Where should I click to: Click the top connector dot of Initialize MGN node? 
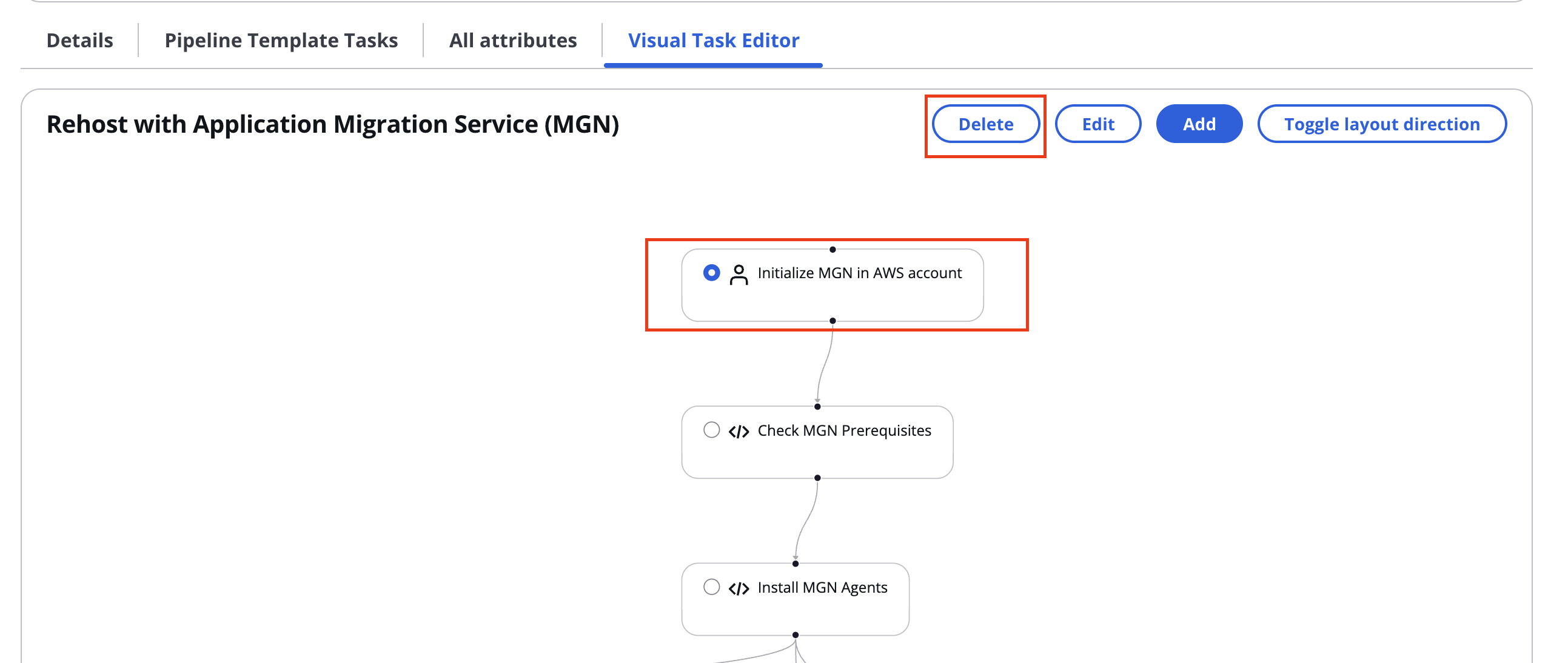tap(833, 250)
